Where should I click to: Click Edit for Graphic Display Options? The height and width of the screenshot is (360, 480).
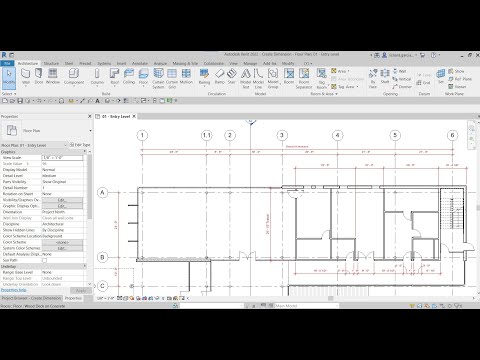point(62,206)
